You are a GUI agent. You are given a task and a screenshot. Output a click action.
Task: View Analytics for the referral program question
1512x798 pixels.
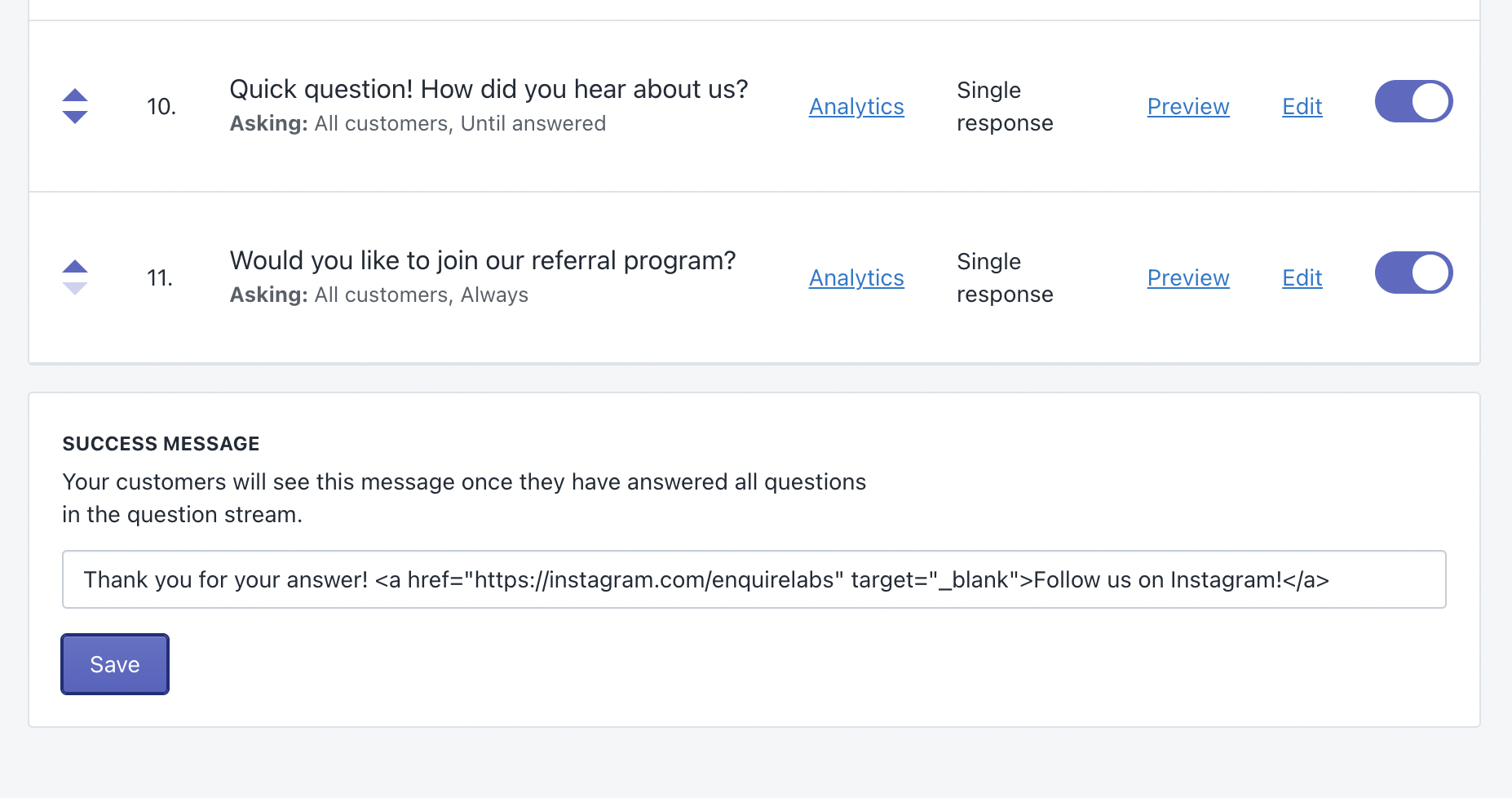[856, 278]
